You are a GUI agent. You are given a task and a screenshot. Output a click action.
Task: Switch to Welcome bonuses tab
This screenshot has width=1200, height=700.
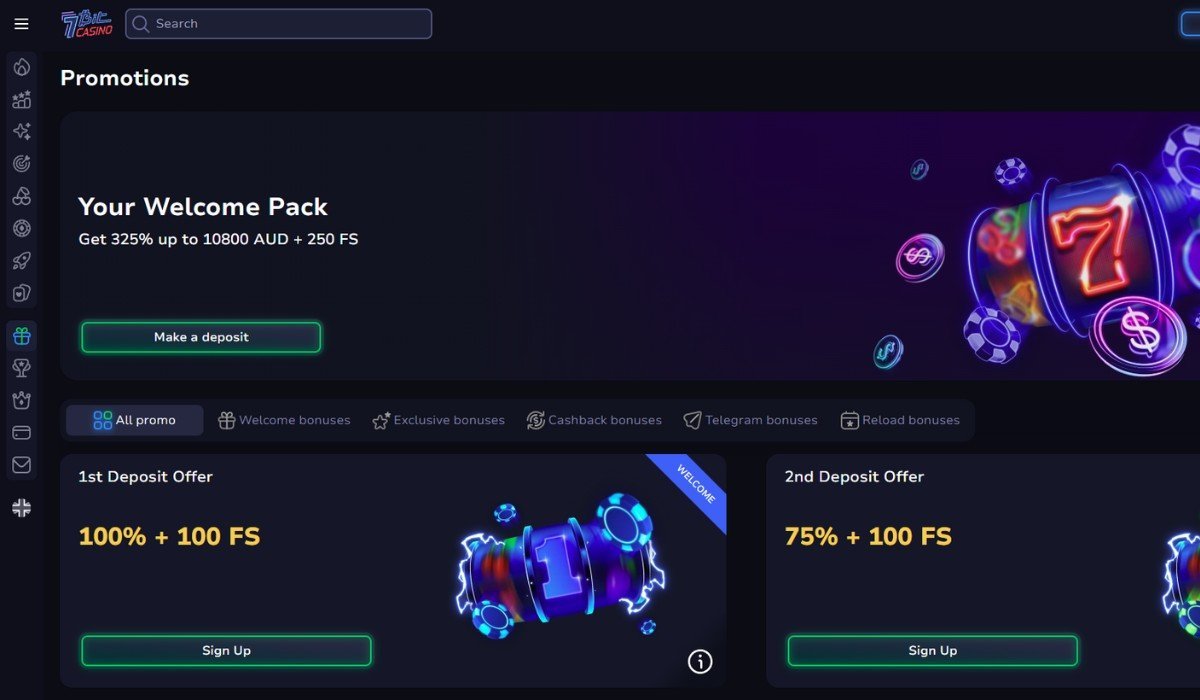[284, 420]
